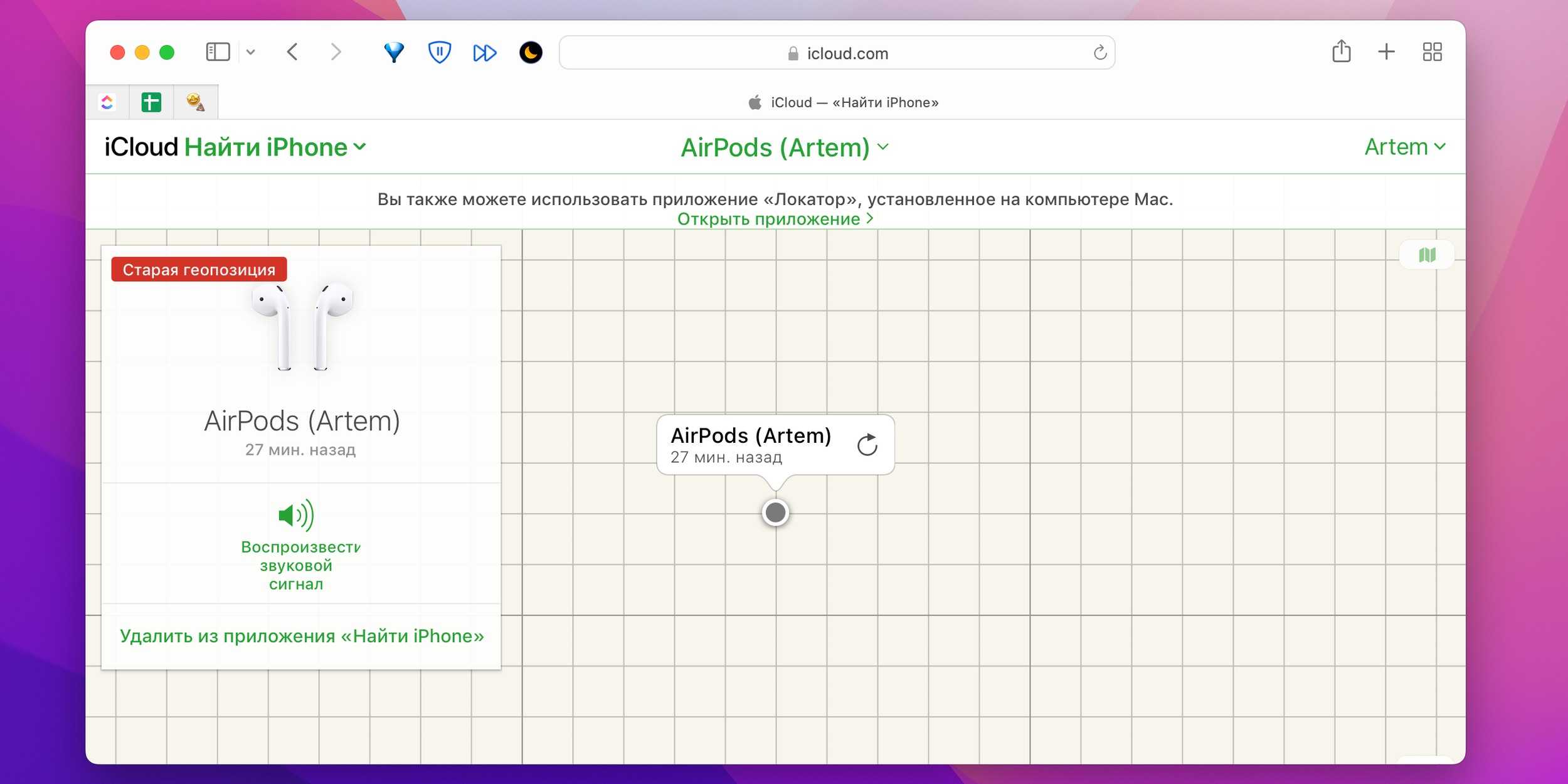Expand the AirPods (Artem) device list

785,148
